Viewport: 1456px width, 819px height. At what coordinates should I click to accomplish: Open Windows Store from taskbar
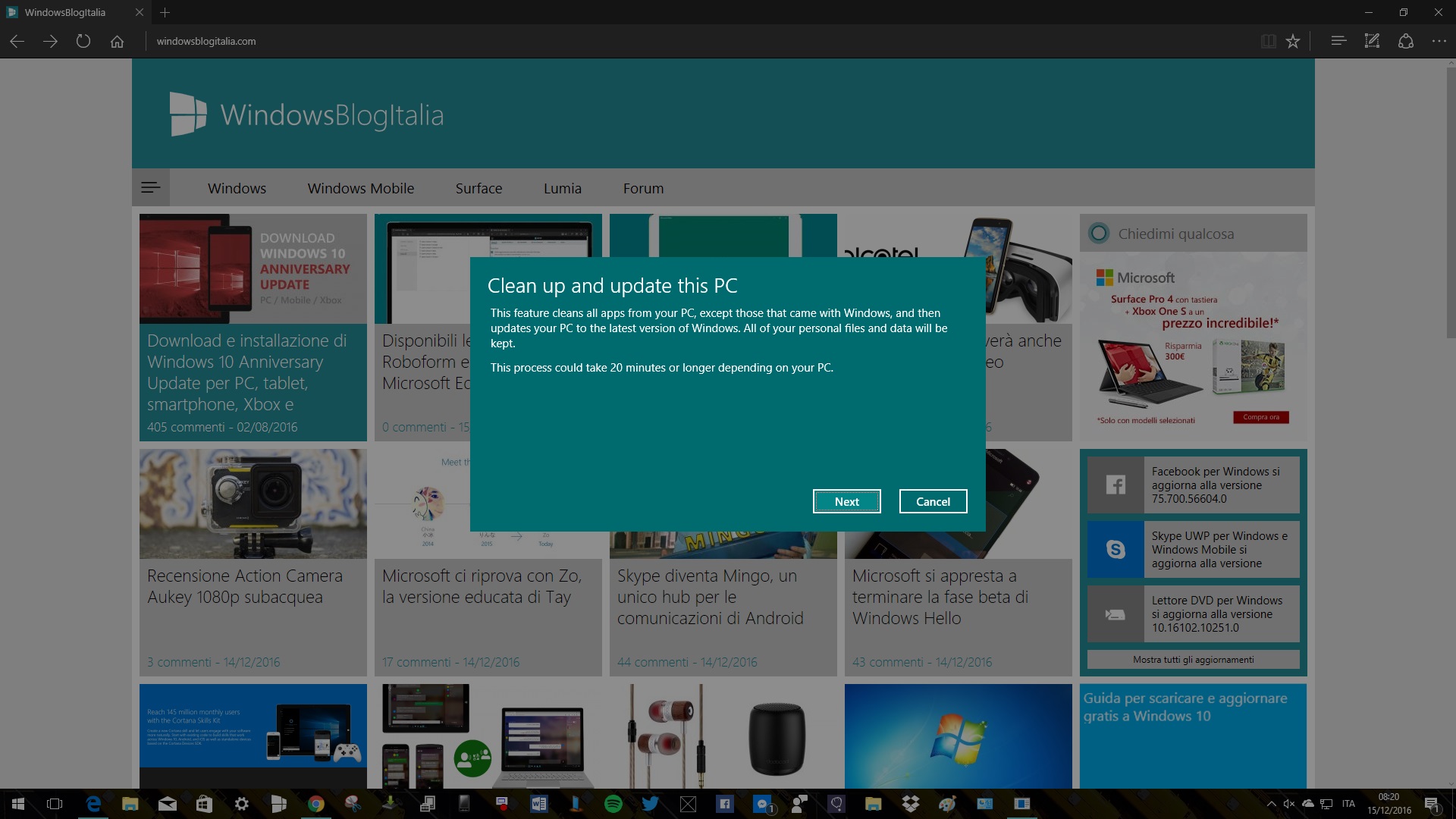(205, 804)
